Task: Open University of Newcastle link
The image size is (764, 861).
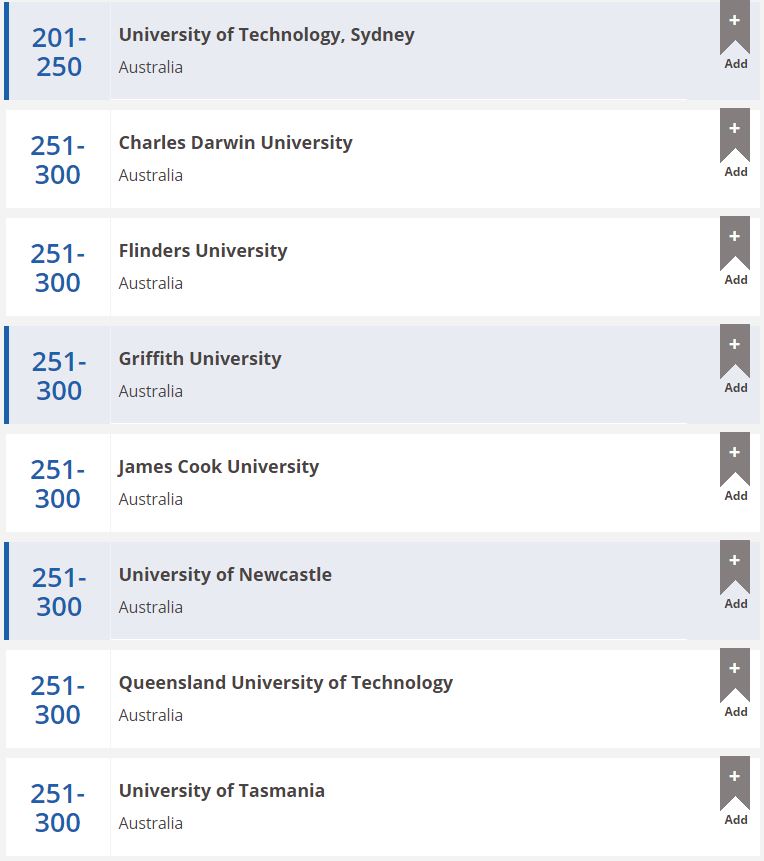Action: click(225, 575)
